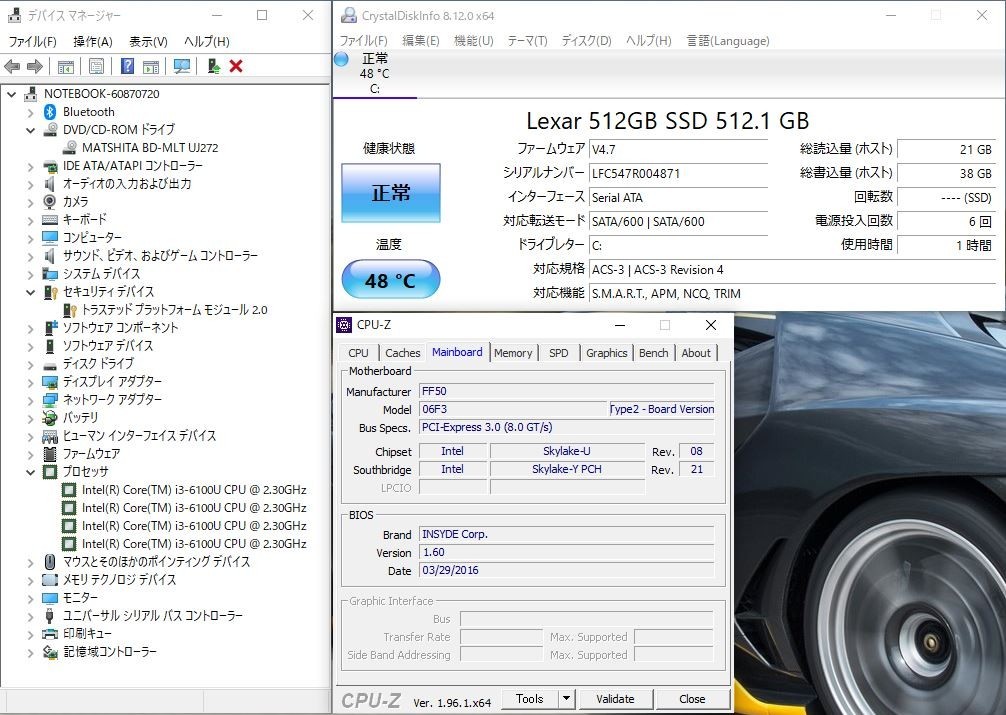Expand the ファームウェア node
Image resolution: width=1006 pixels, height=715 pixels.
30,454
